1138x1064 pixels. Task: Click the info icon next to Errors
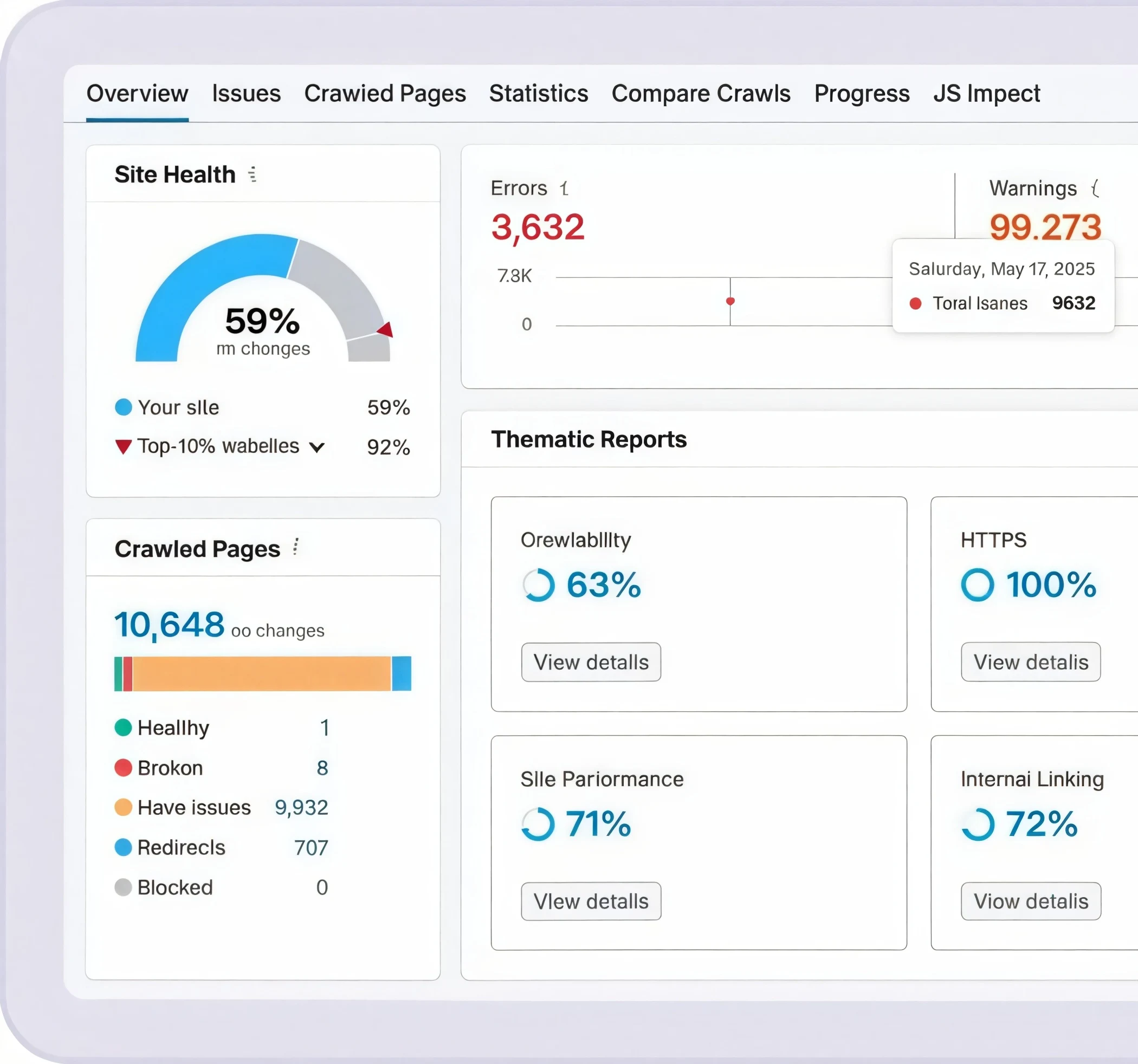564,189
